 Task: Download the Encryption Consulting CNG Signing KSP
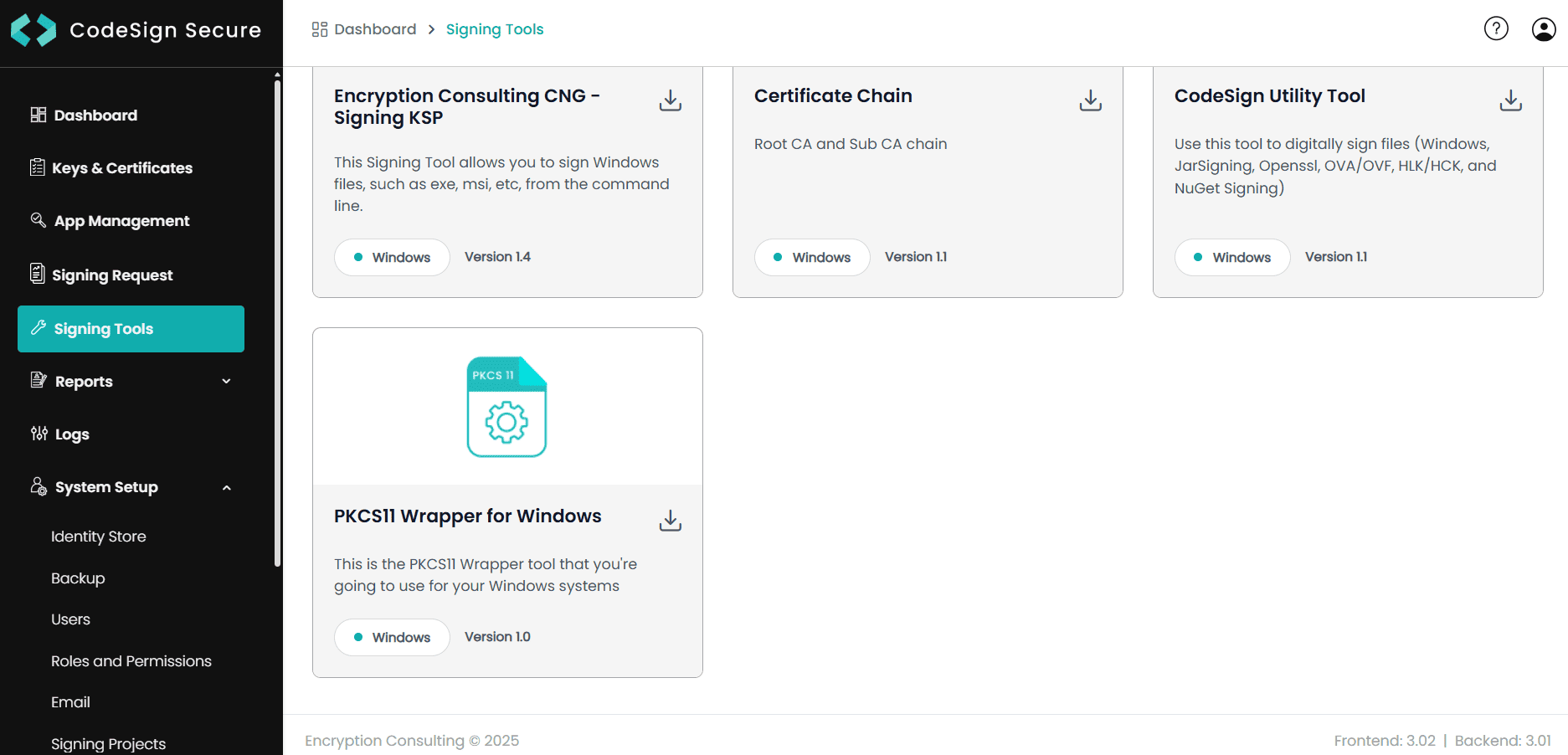670,100
